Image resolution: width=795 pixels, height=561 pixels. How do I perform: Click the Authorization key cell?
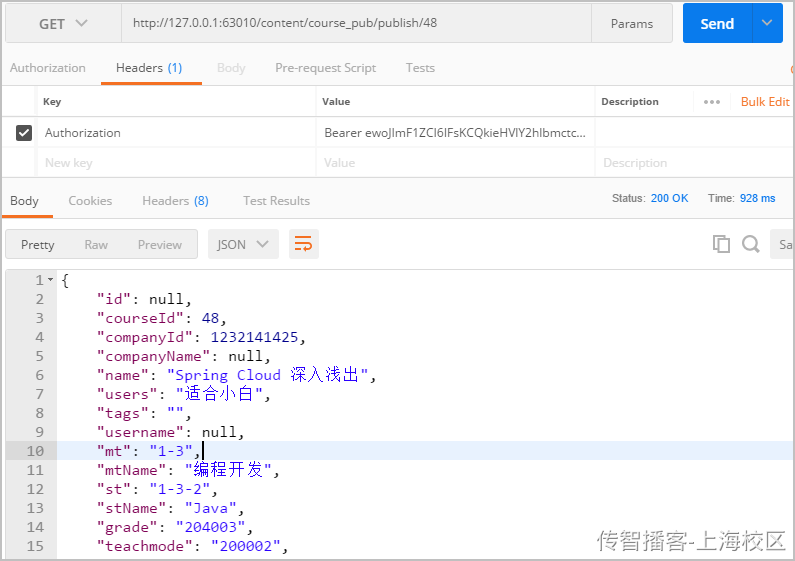(x=176, y=133)
